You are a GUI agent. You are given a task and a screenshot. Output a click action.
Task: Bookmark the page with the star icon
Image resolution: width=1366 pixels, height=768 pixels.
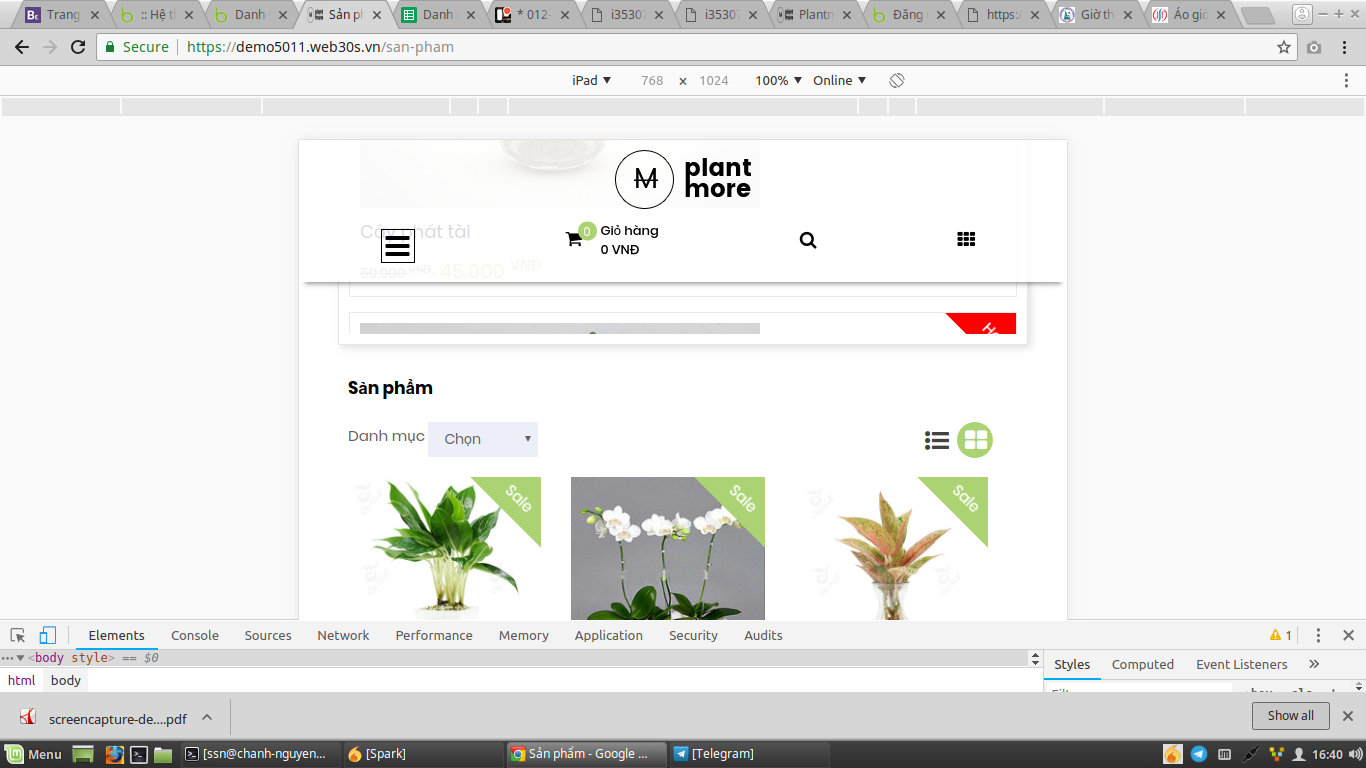coord(1284,47)
